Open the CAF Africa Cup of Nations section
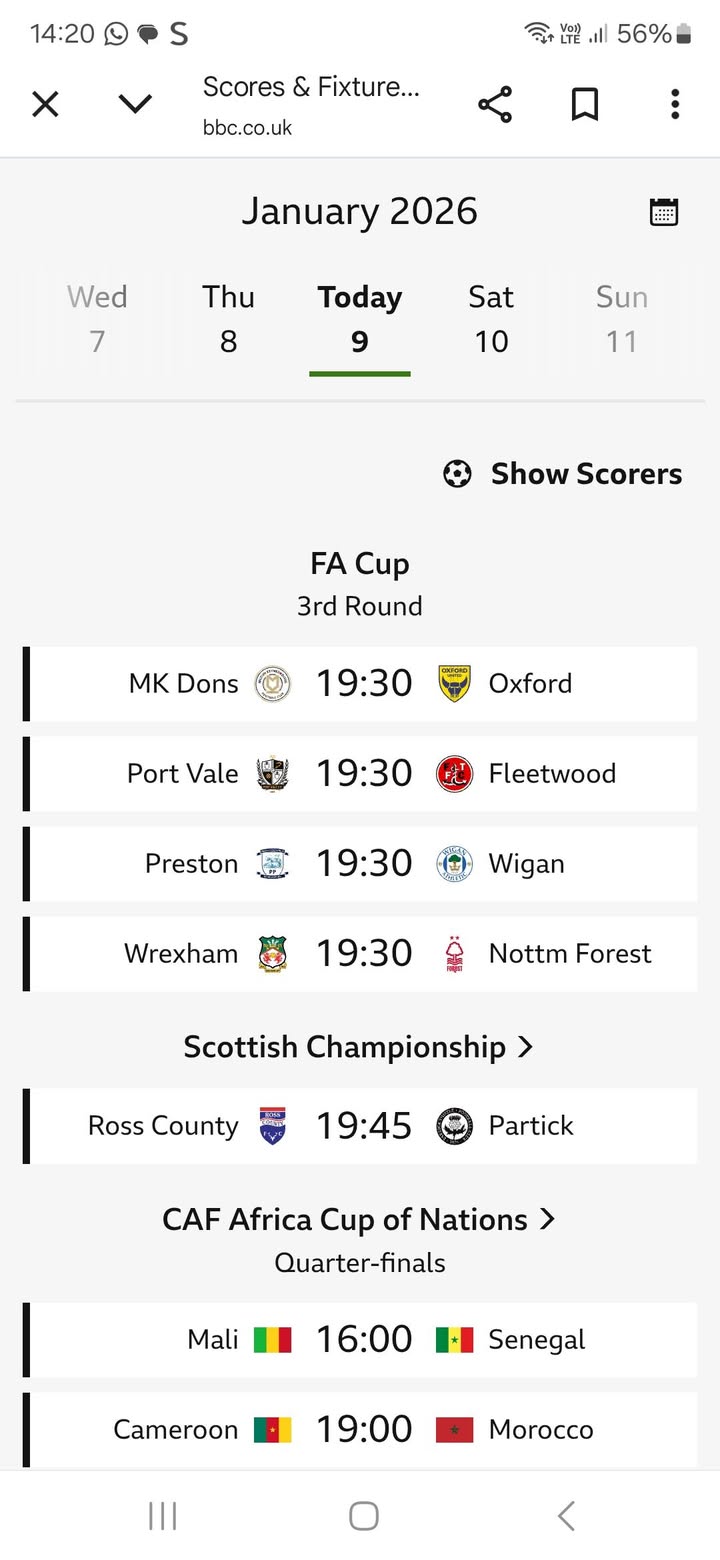Image resolution: width=720 pixels, height=1560 pixels. point(359,1220)
